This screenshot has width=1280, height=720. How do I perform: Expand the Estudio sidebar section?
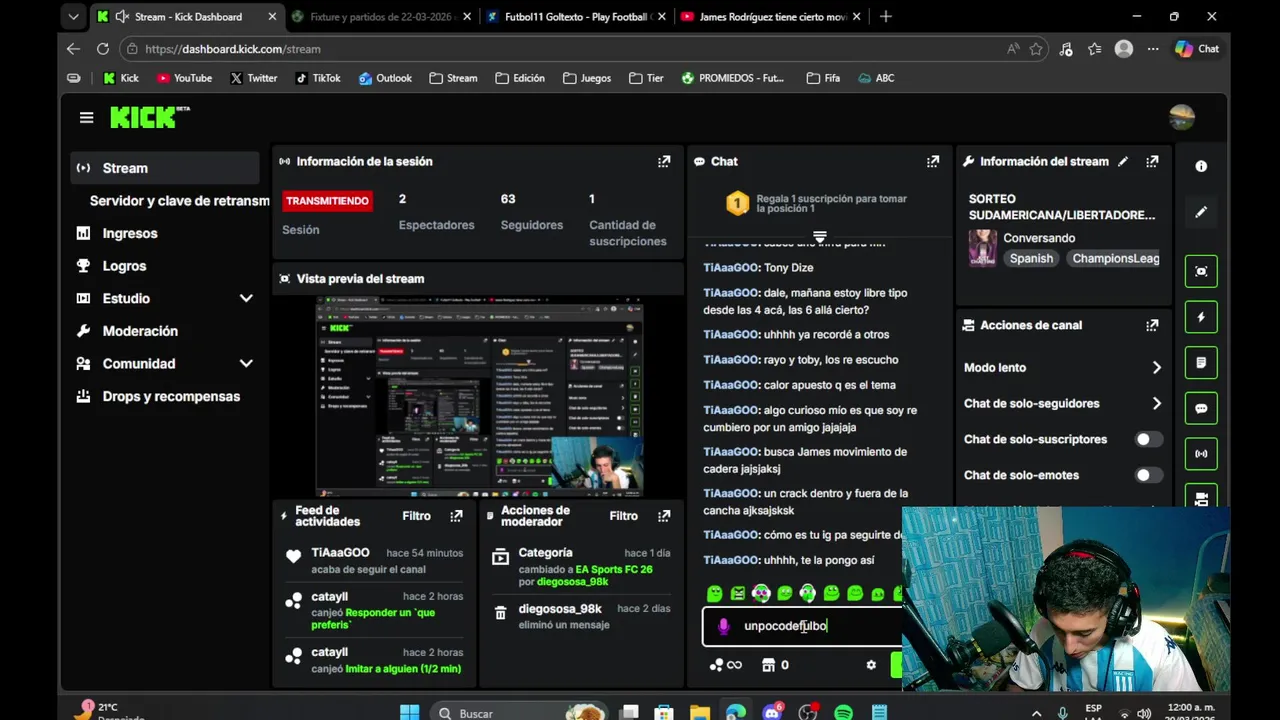pos(246,298)
